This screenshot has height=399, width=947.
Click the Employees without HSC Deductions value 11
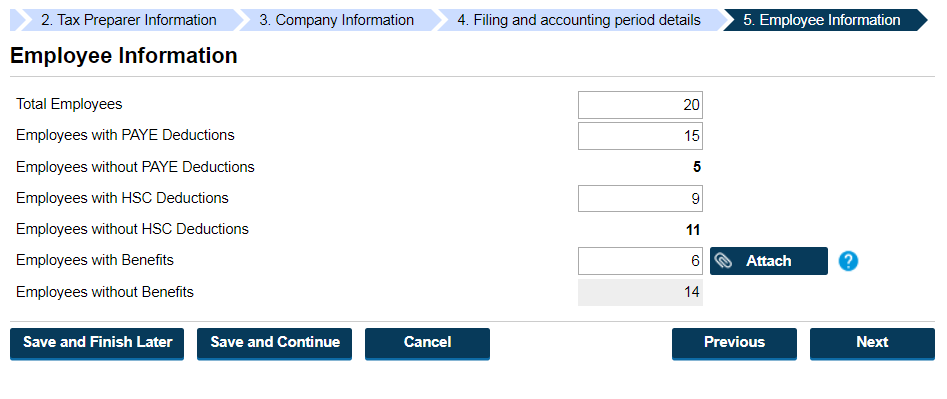693,230
